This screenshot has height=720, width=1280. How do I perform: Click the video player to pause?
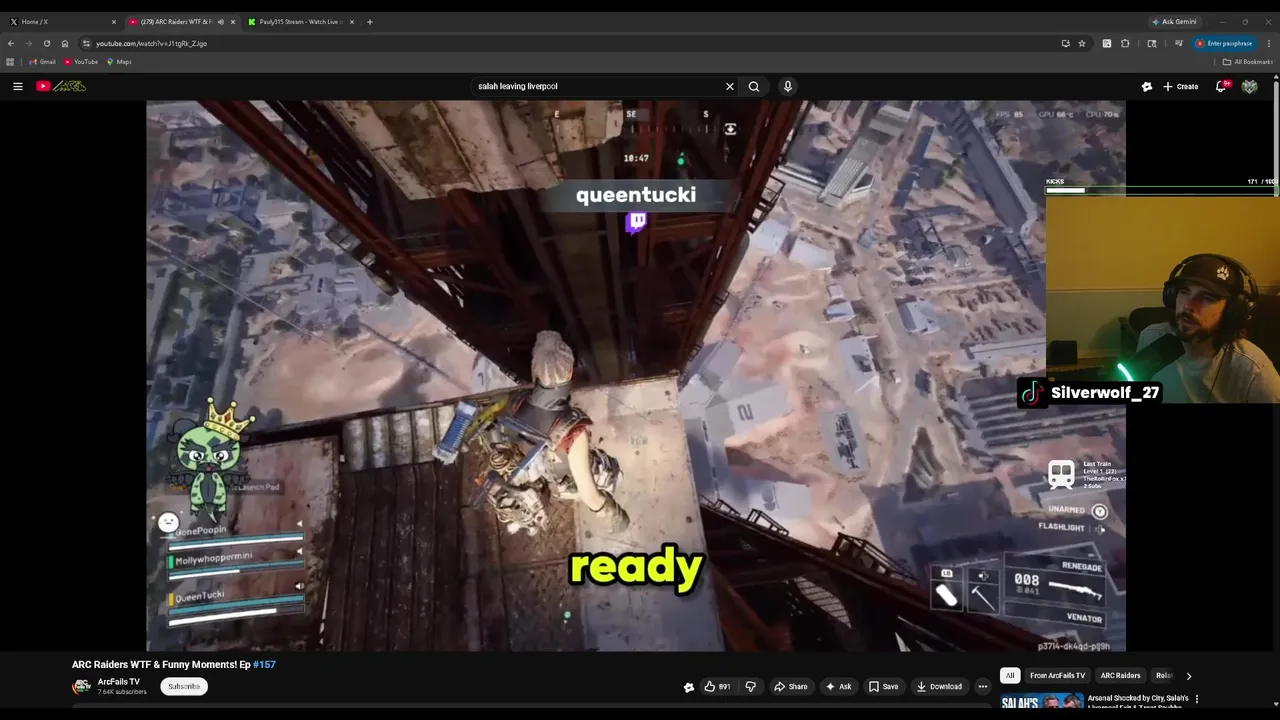636,376
